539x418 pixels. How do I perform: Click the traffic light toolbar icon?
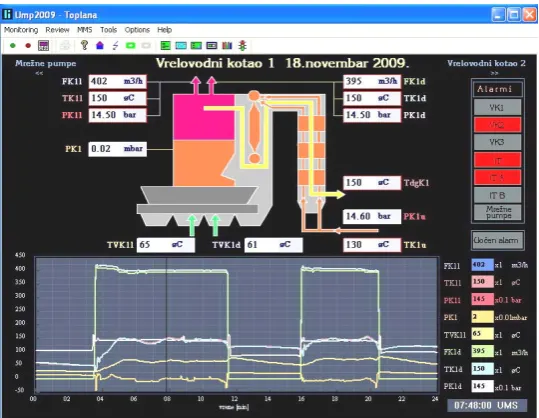click(243, 45)
